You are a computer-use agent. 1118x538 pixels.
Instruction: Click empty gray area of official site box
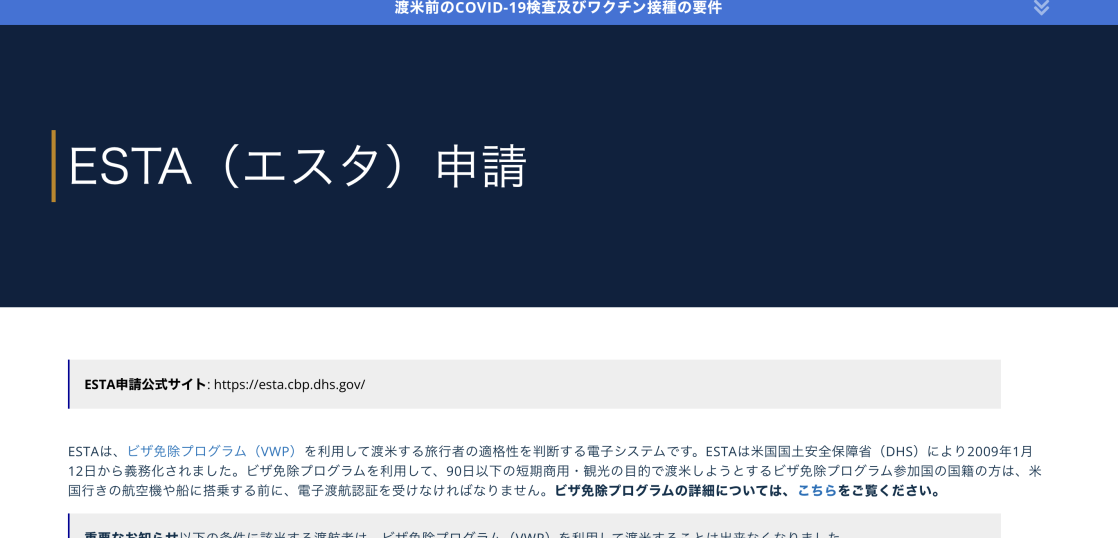pos(700,384)
